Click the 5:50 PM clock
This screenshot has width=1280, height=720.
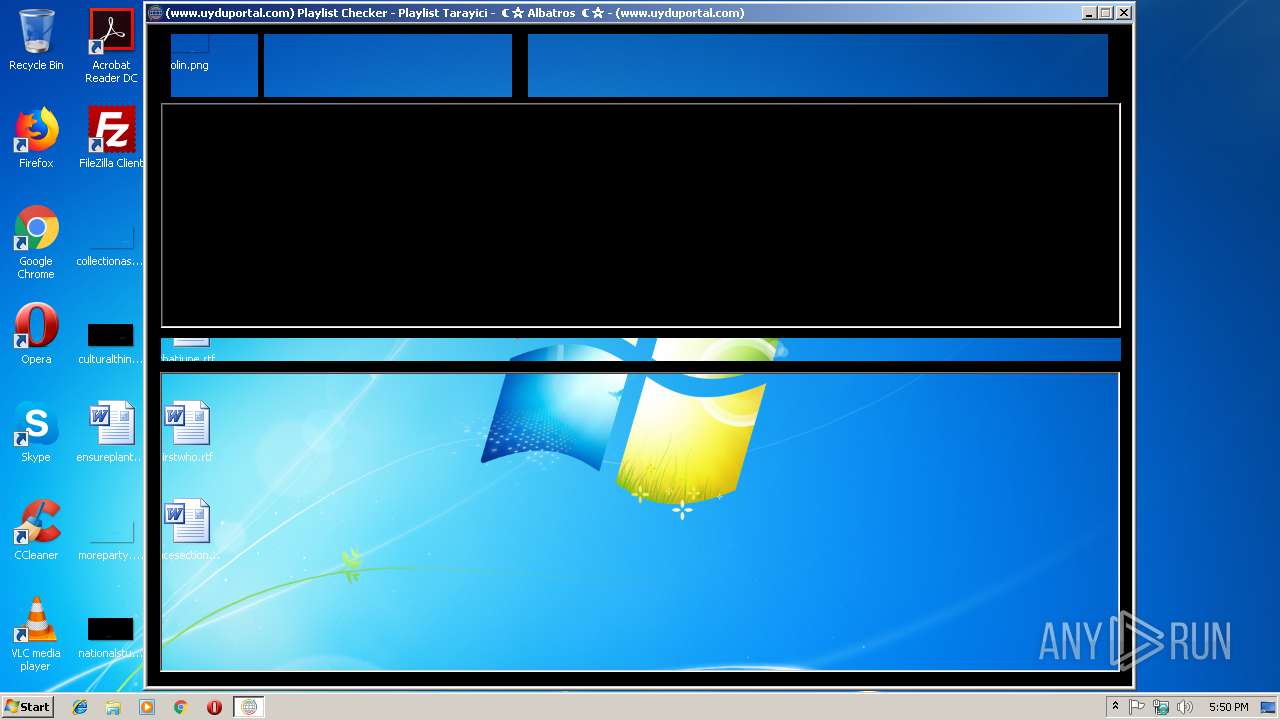pos(1228,707)
